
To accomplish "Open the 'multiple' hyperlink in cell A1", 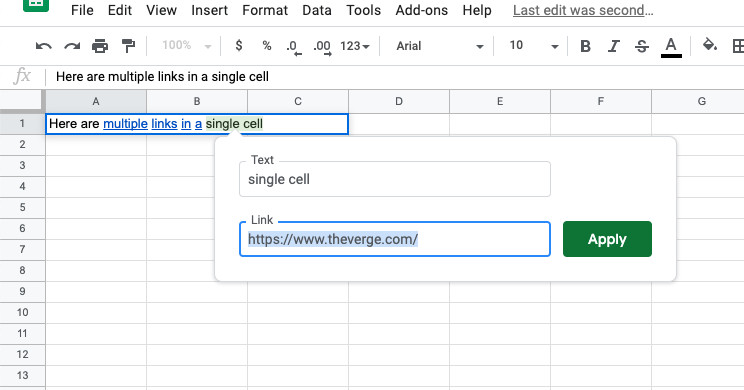I will (x=125, y=124).
